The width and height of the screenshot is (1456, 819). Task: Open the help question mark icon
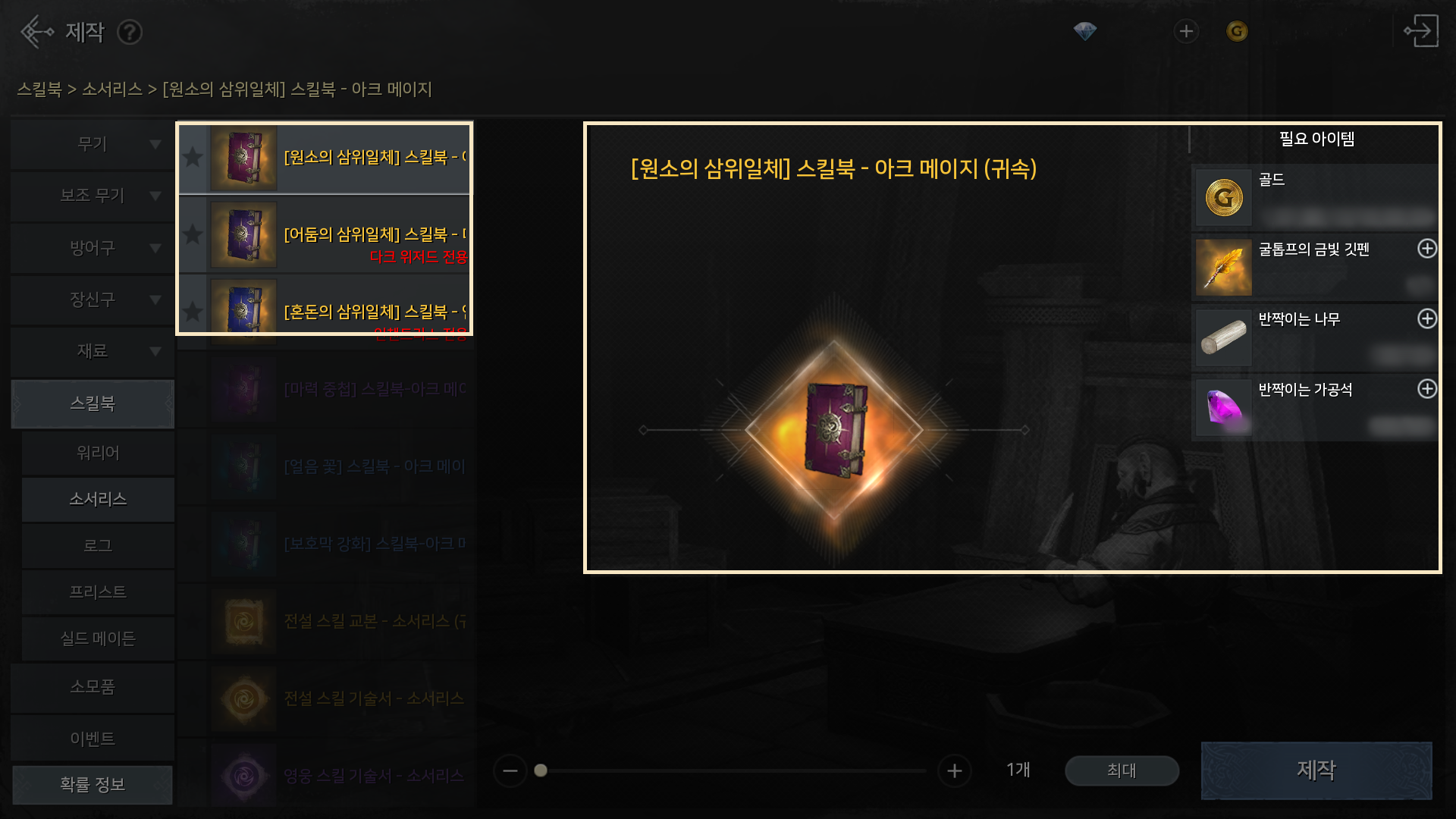(x=130, y=33)
